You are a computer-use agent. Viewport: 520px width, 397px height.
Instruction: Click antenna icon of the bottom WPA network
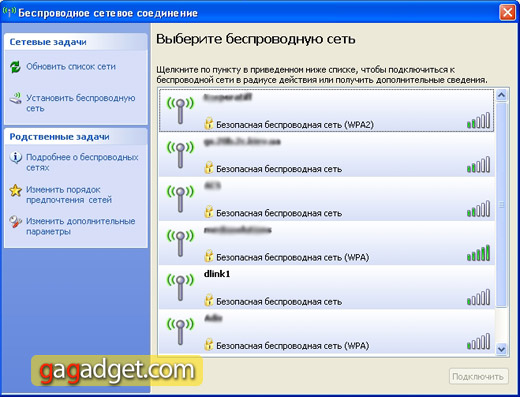(180, 331)
